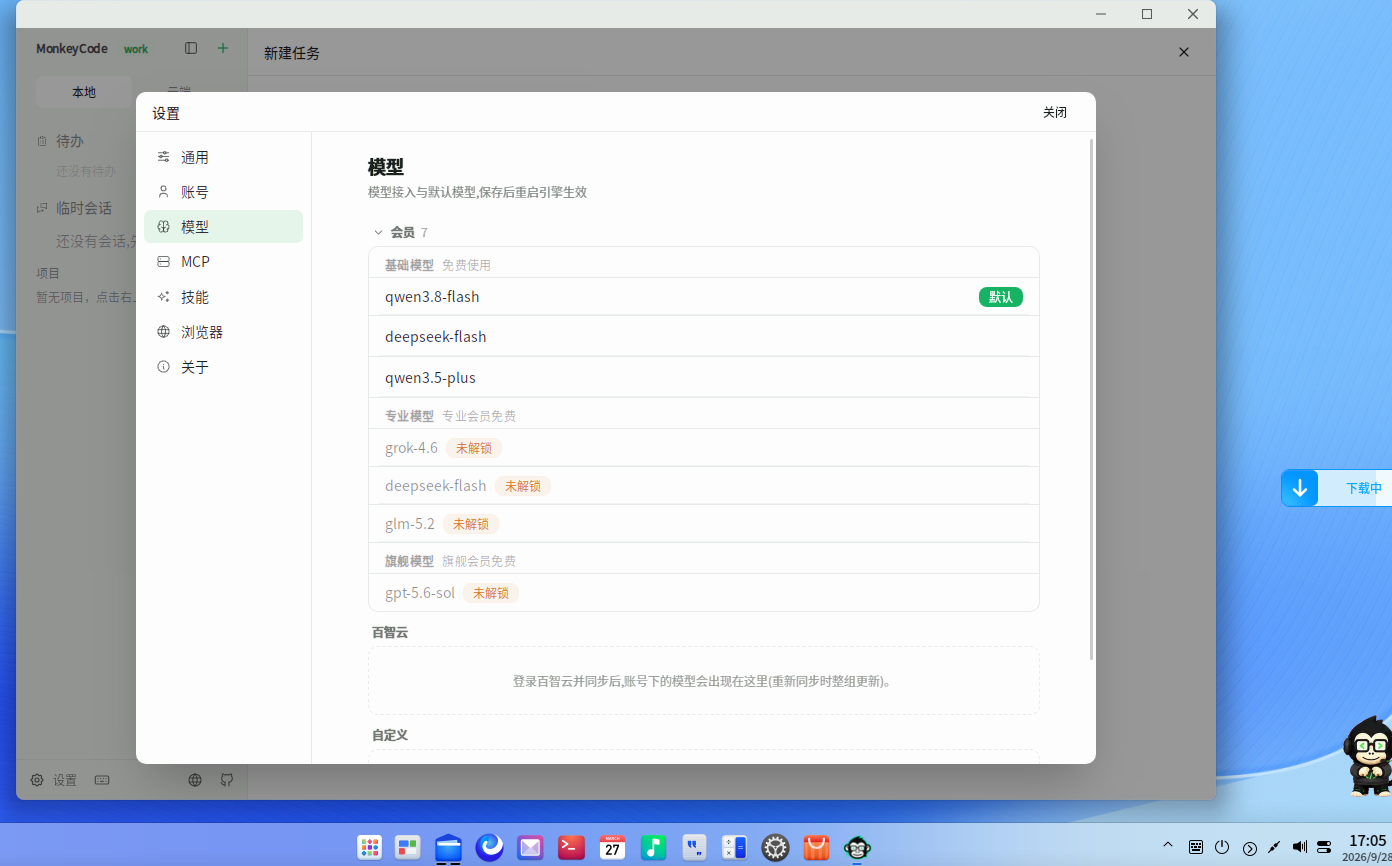1392x866 pixels.
Task: Open the 账号 account settings section
Action: coord(223,192)
